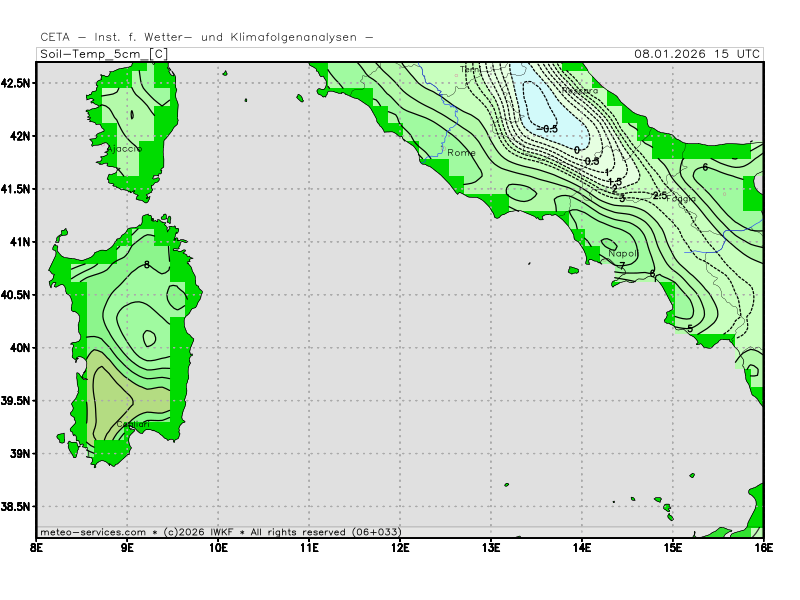Click the CETA institute header text
Image resolution: width=800 pixels, height=600 pixels.
(207, 37)
